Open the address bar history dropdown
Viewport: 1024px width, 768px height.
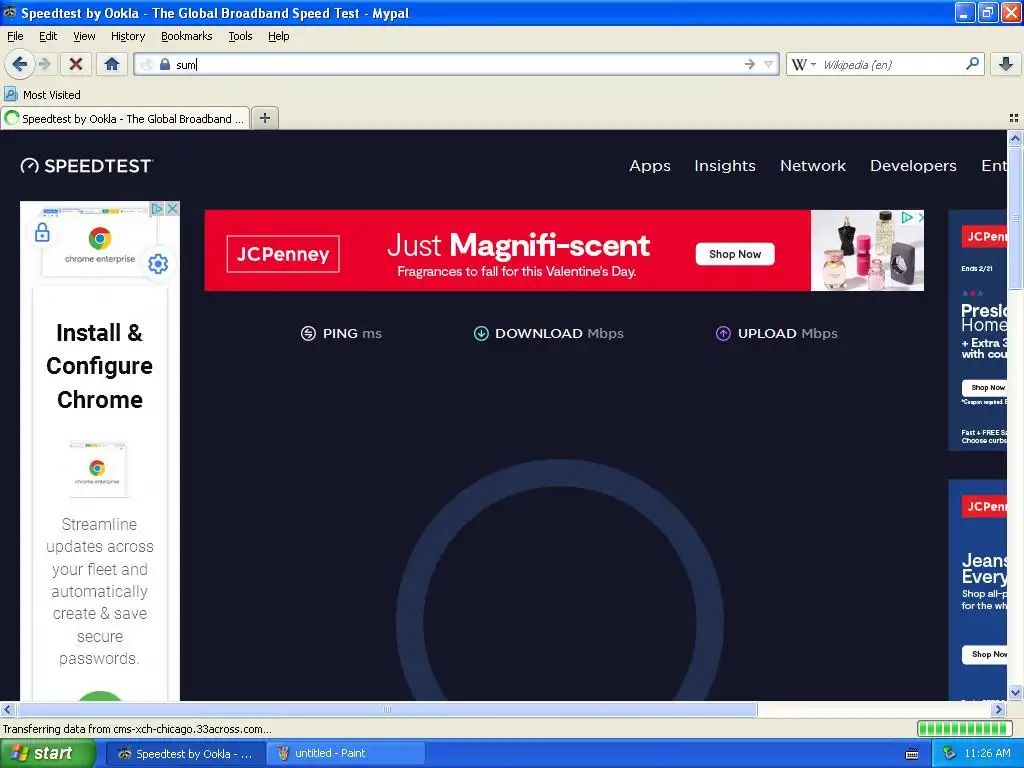click(769, 64)
